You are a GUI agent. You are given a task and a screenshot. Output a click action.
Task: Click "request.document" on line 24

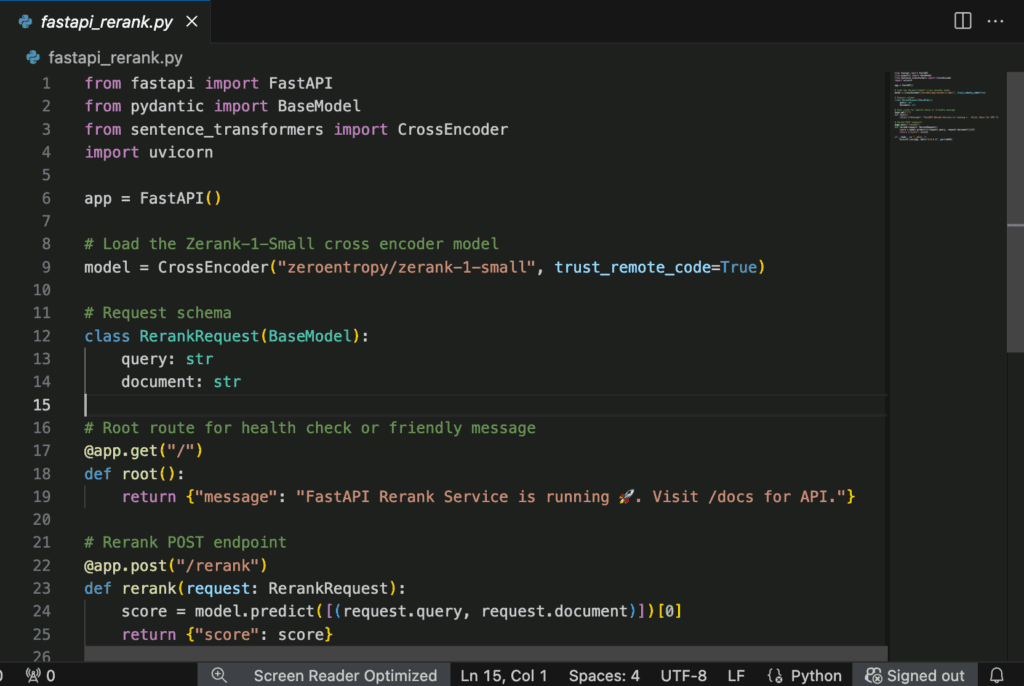click(554, 612)
